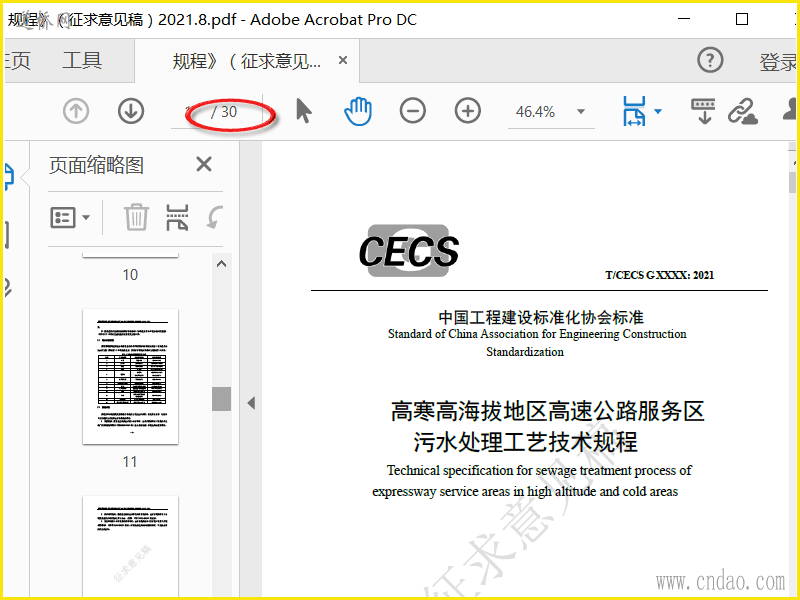Go to previous page arrow

(x=76, y=111)
